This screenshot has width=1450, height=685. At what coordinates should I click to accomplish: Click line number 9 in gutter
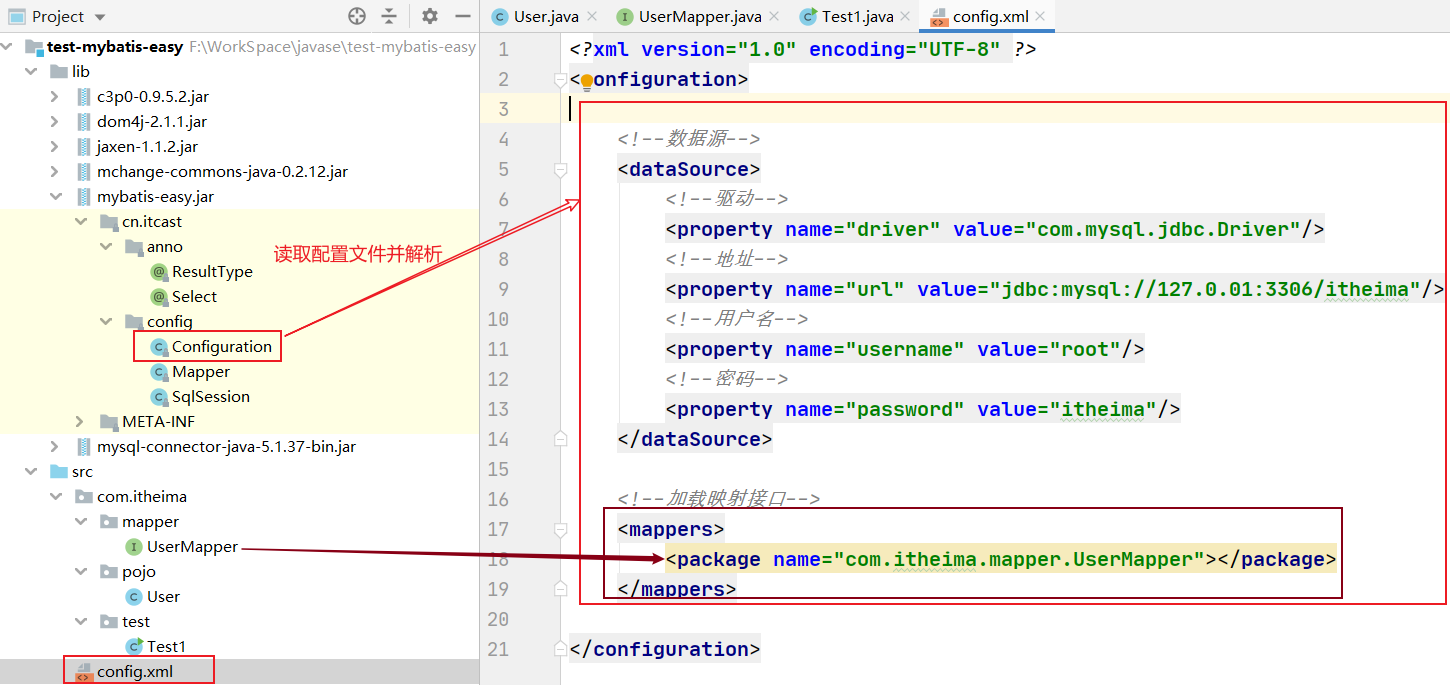503,289
